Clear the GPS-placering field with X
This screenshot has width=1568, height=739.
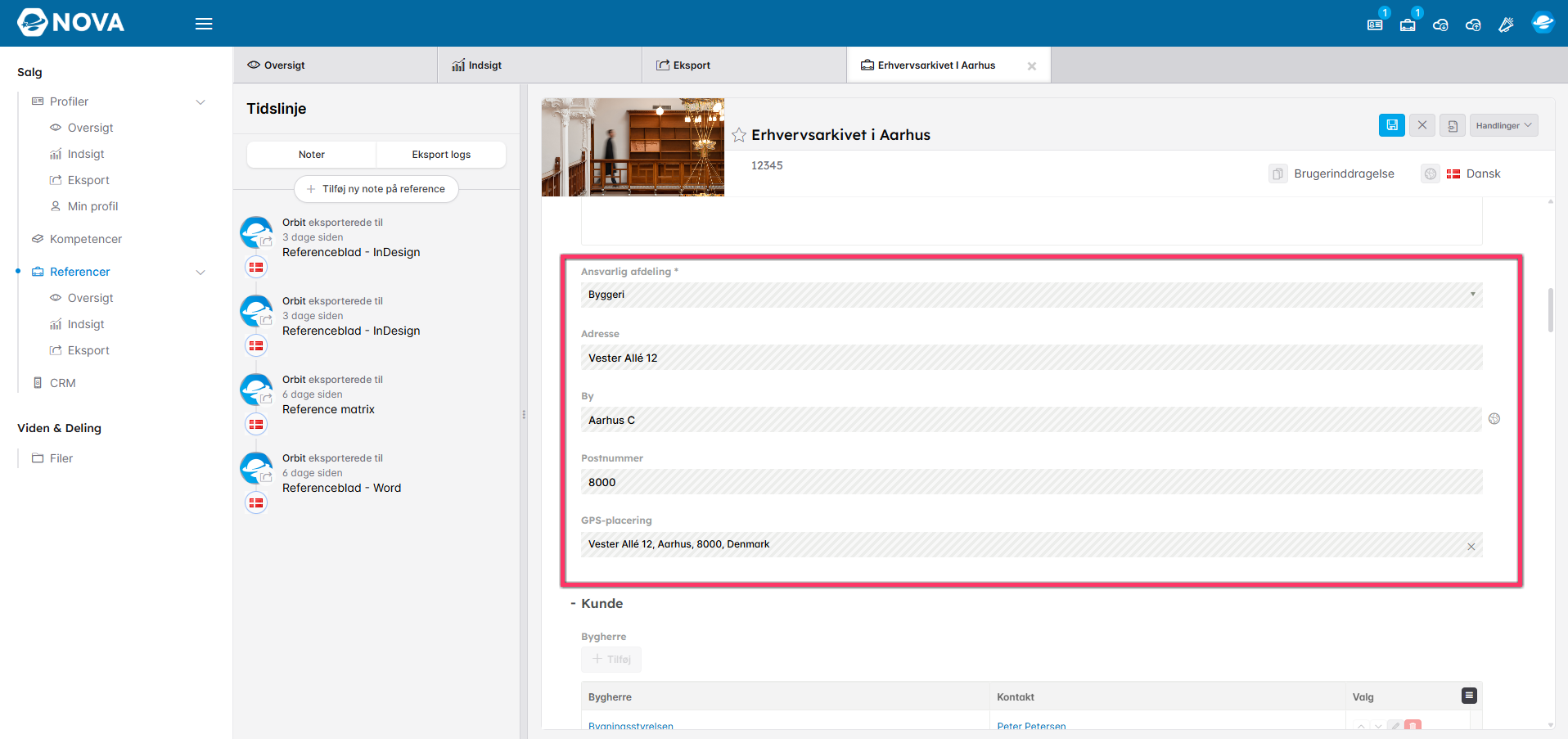click(x=1471, y=546)
